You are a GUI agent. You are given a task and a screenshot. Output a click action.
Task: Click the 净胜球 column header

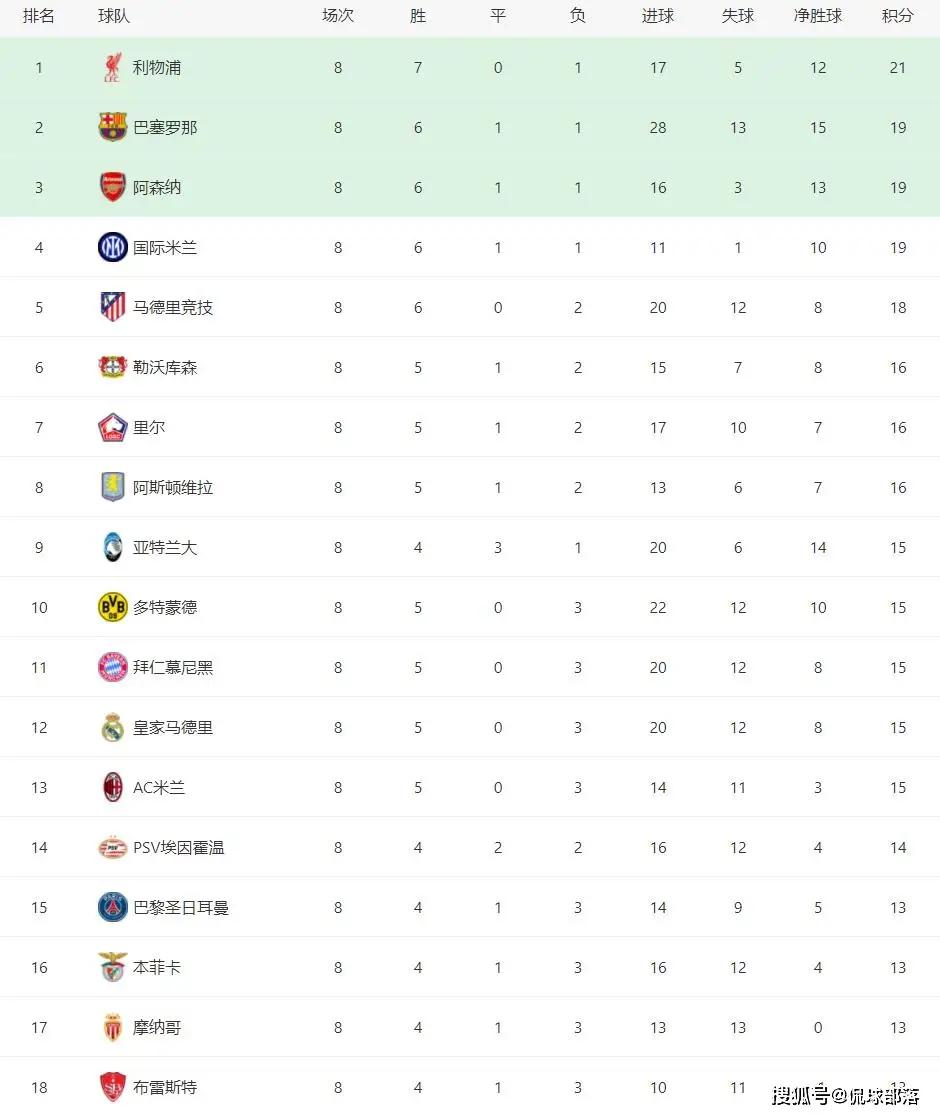point(818,16)
